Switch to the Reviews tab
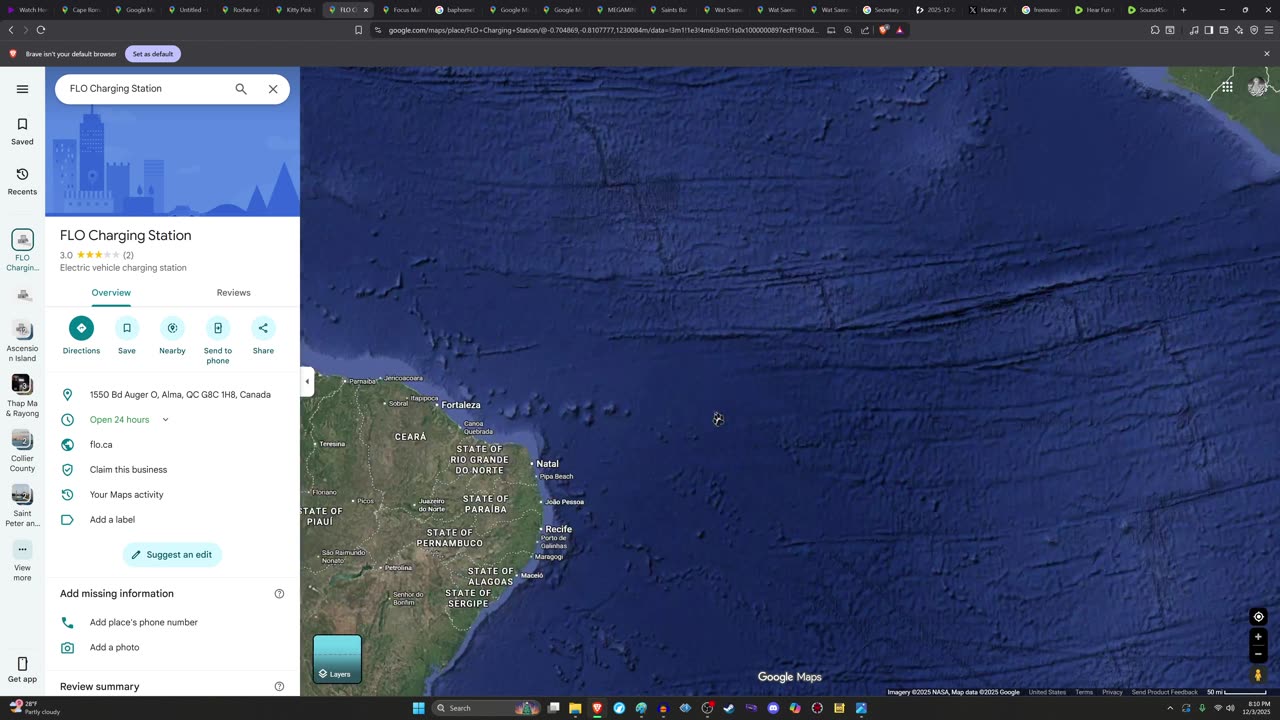 coord(233,293)
